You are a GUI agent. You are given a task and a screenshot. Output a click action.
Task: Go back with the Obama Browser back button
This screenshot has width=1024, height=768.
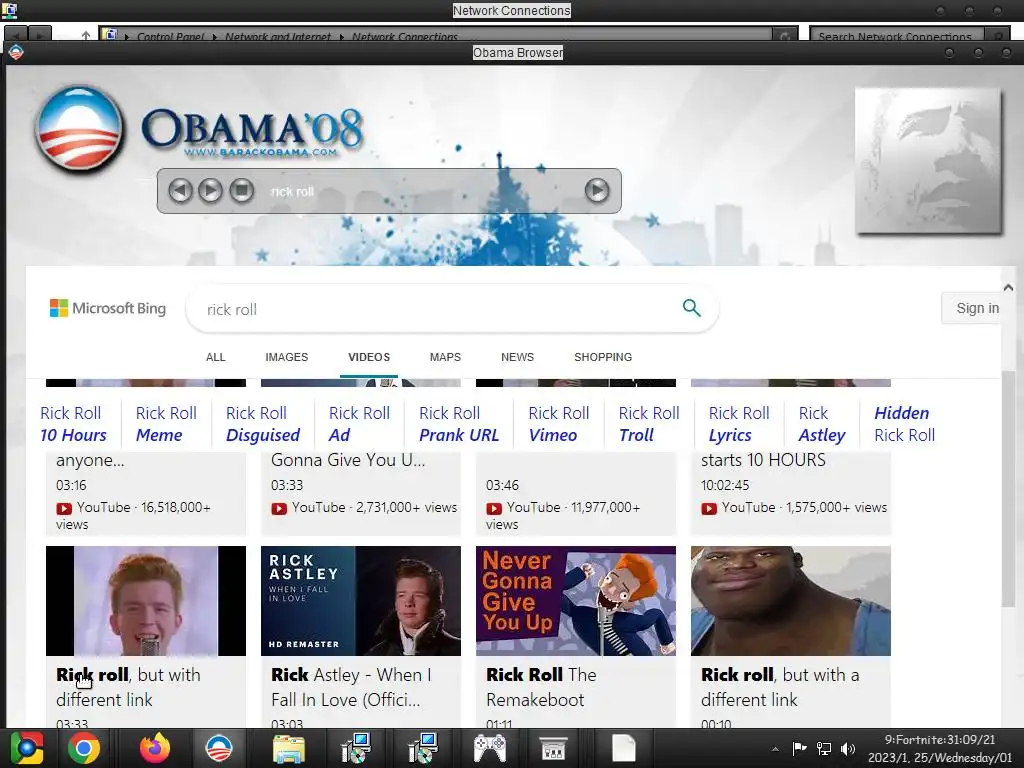(x=180, y=191)
